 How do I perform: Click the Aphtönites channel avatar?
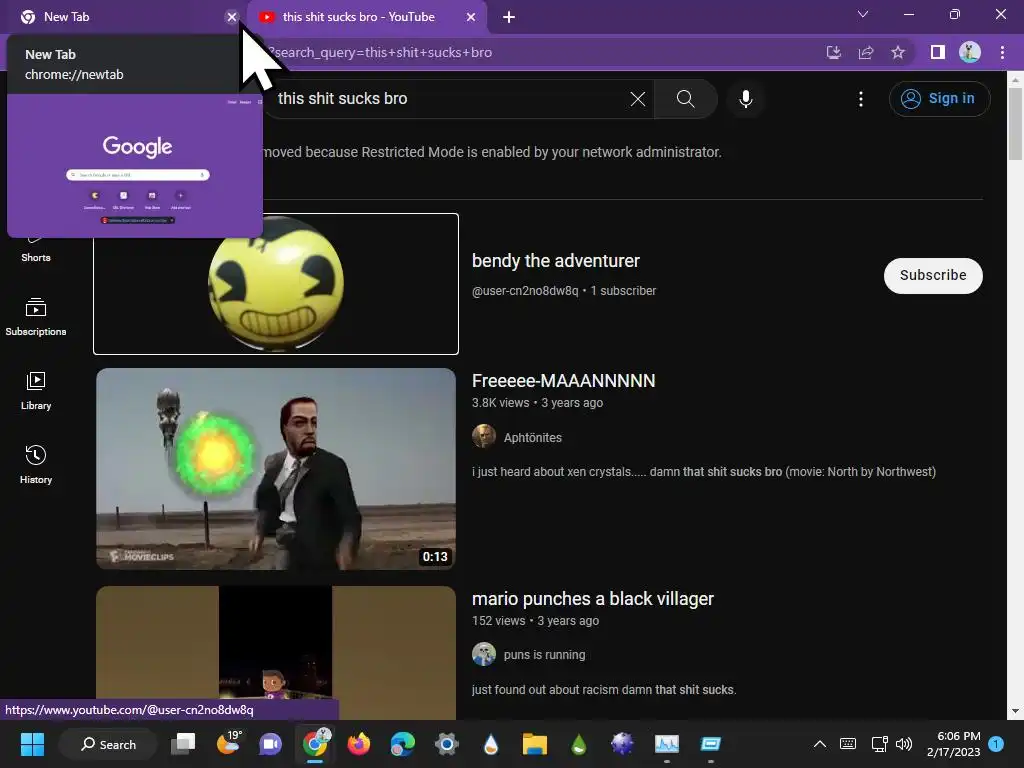pos(484,436)
